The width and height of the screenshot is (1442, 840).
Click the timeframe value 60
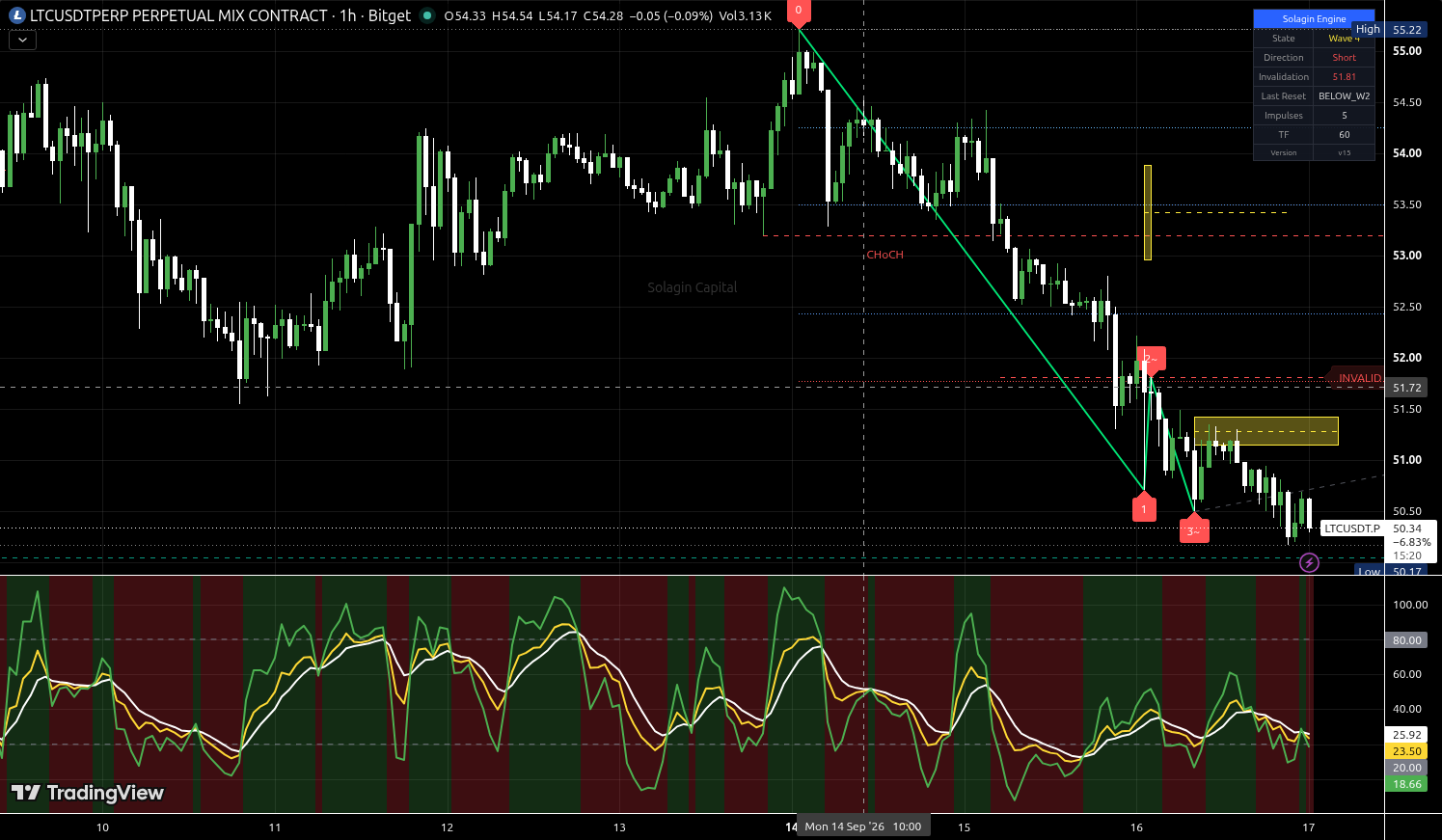[1344, 135]
